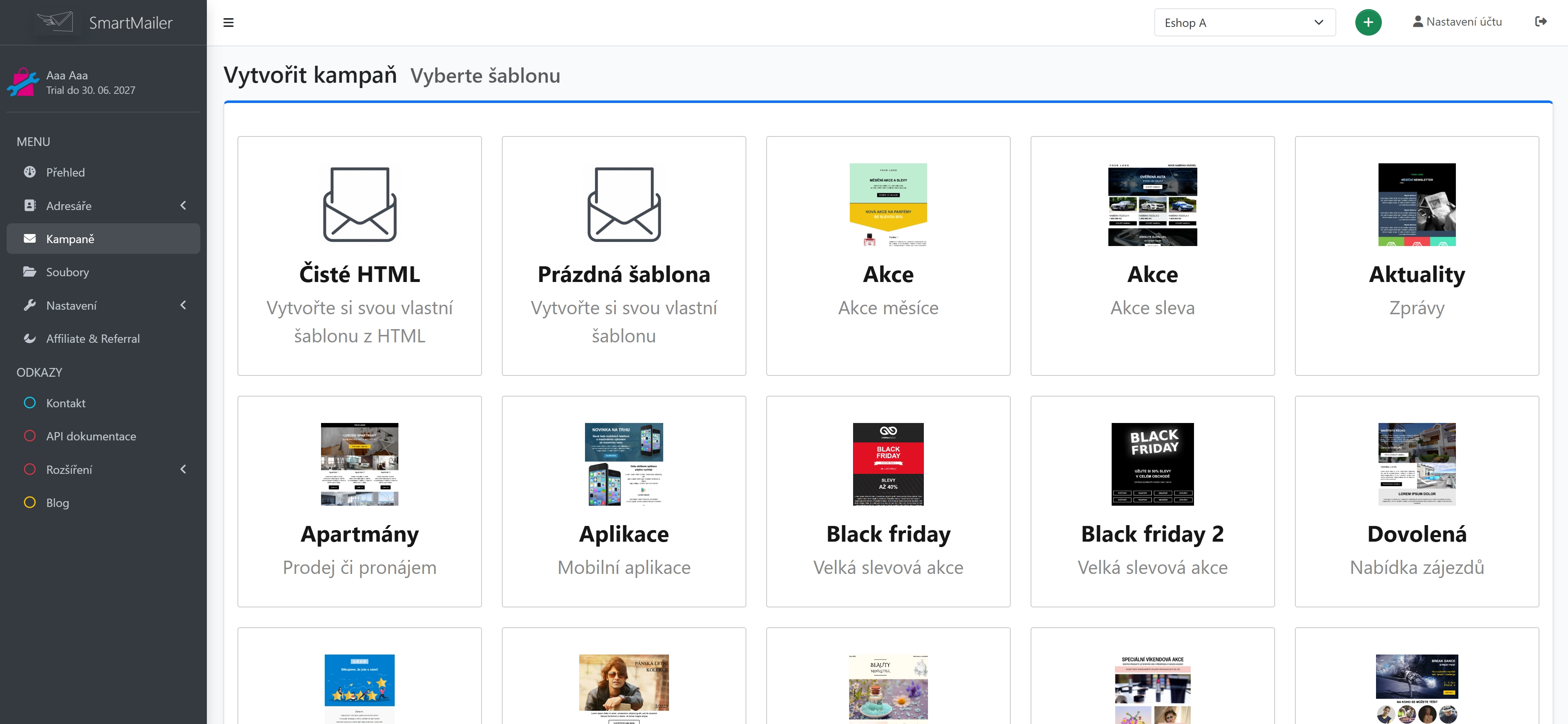Screen dimensions: 1568x724
Task: Click the Affiliate & Referral sidebar icon
Action: point(29,338)
